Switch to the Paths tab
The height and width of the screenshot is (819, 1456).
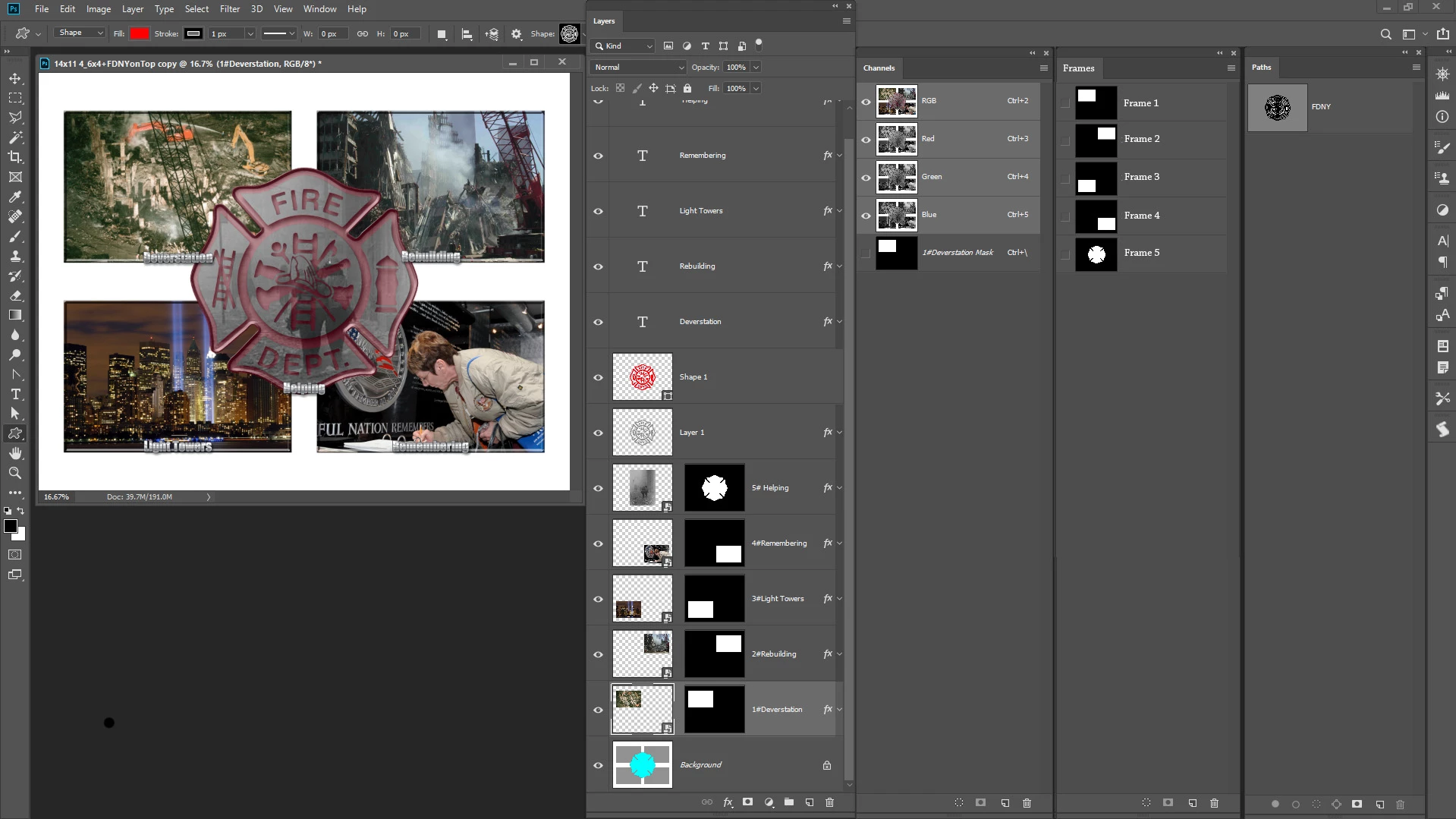click(x=1261, y=68)
